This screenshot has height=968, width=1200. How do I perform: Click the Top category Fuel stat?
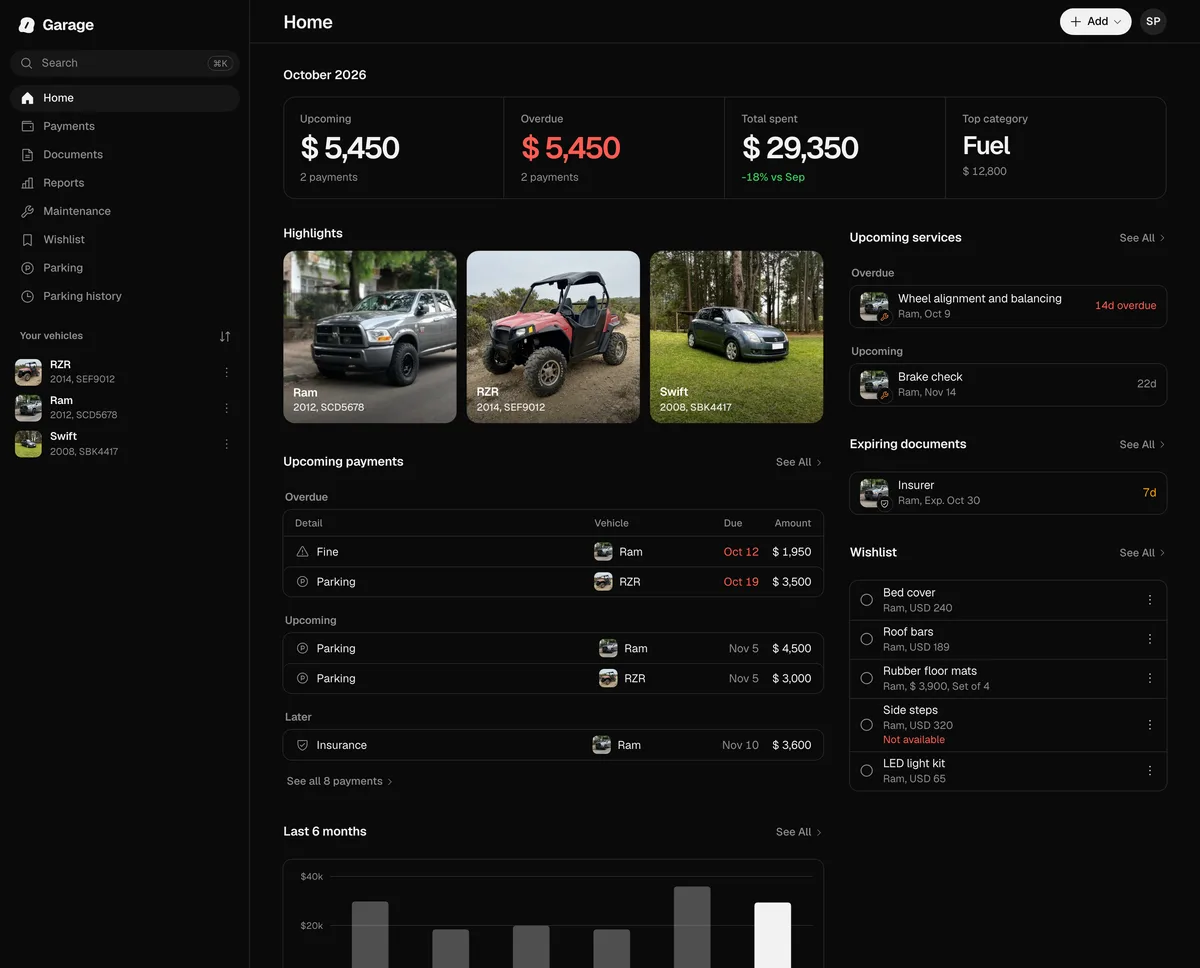1056,148
